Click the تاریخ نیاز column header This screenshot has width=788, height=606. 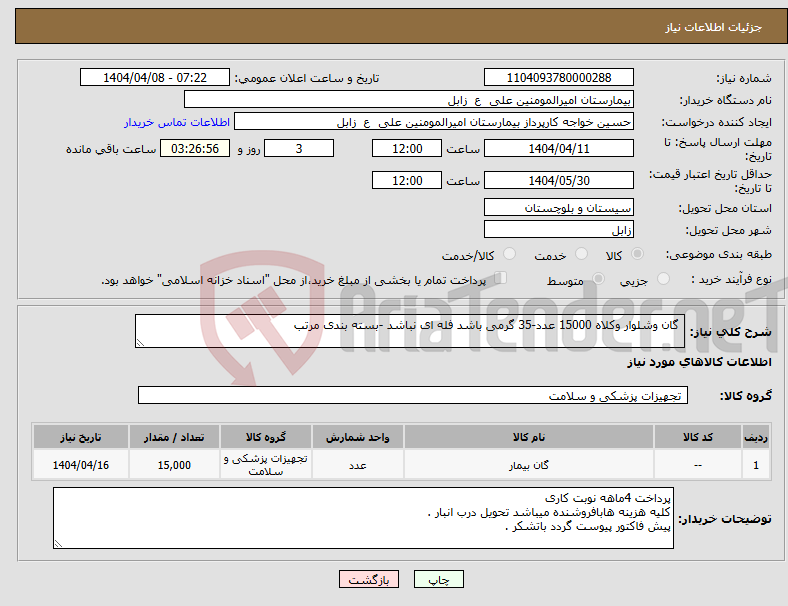[81, 437]
